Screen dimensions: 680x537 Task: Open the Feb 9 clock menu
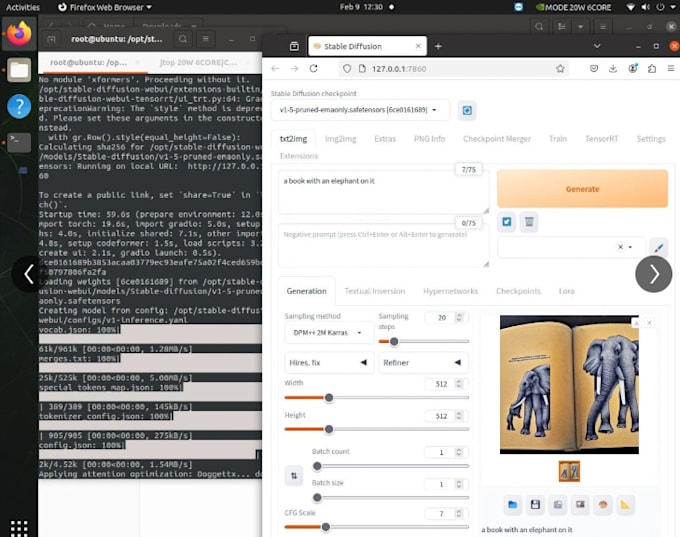[x=361, y=7]
